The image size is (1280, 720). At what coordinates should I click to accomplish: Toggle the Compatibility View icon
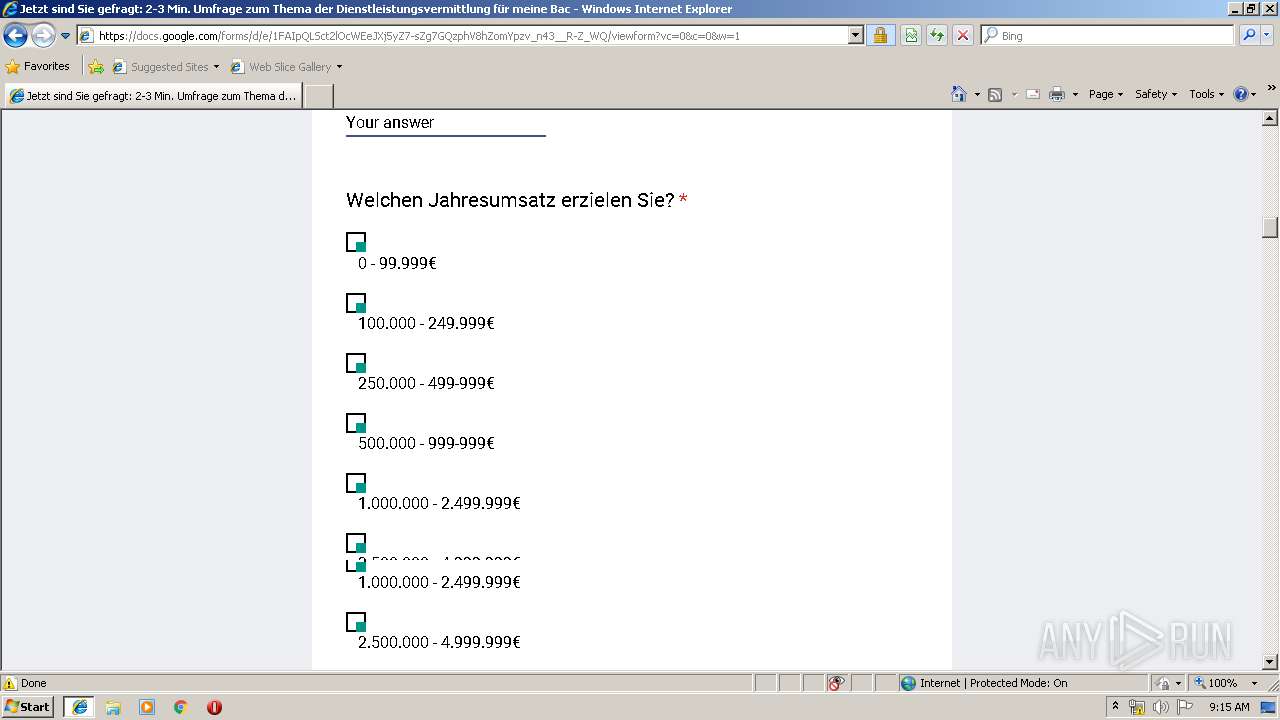tap(911, 35)
